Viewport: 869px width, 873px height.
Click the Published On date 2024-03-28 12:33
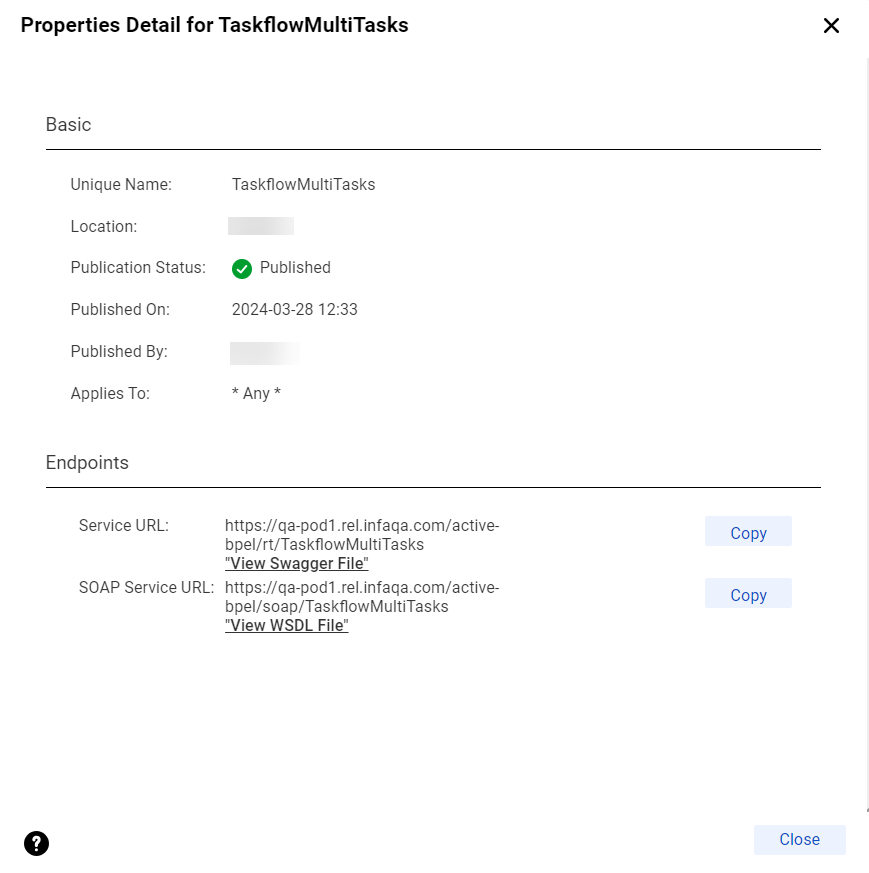click(294, 310)
